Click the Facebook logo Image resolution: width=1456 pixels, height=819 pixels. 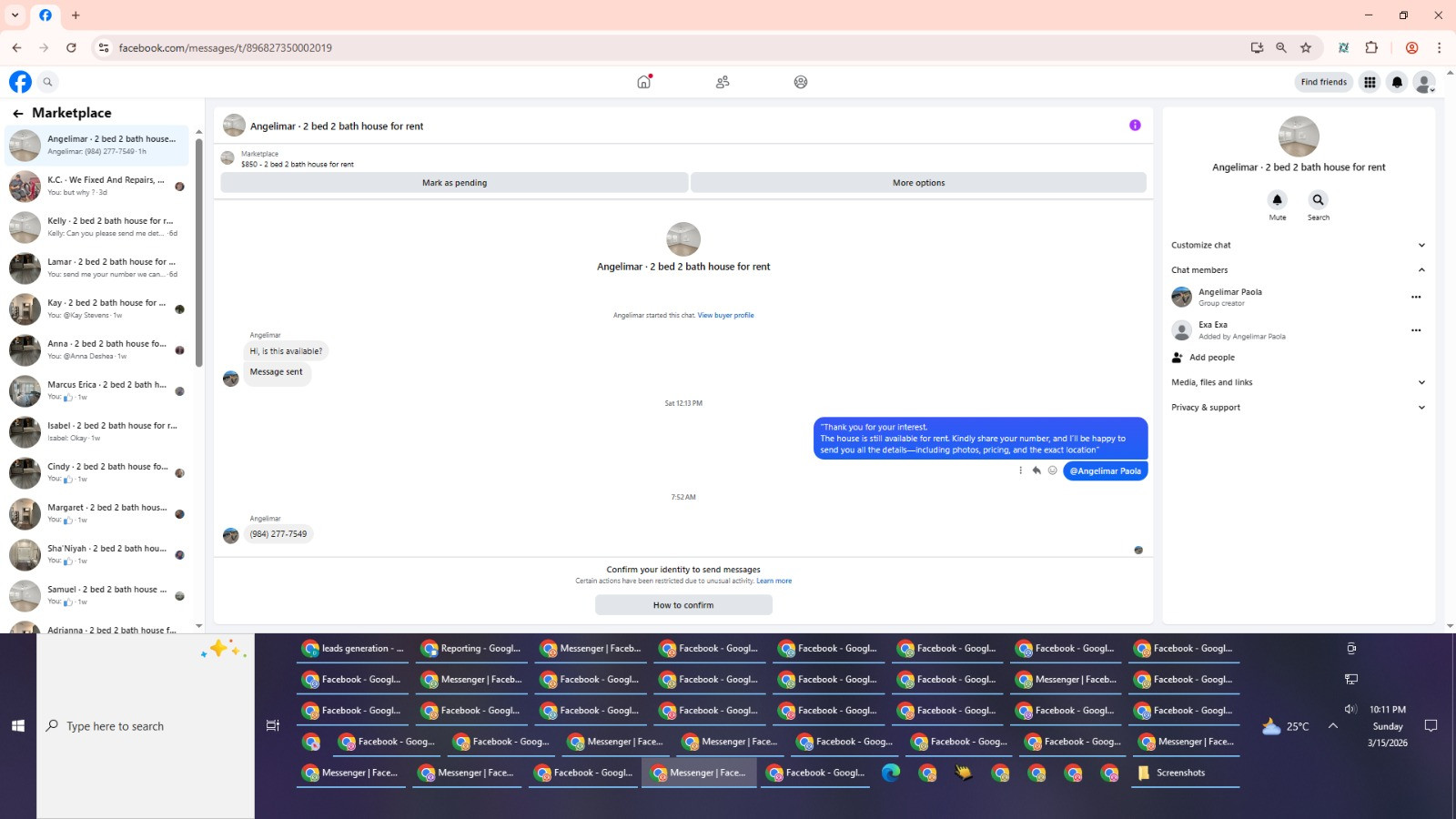tap(20, 82)
